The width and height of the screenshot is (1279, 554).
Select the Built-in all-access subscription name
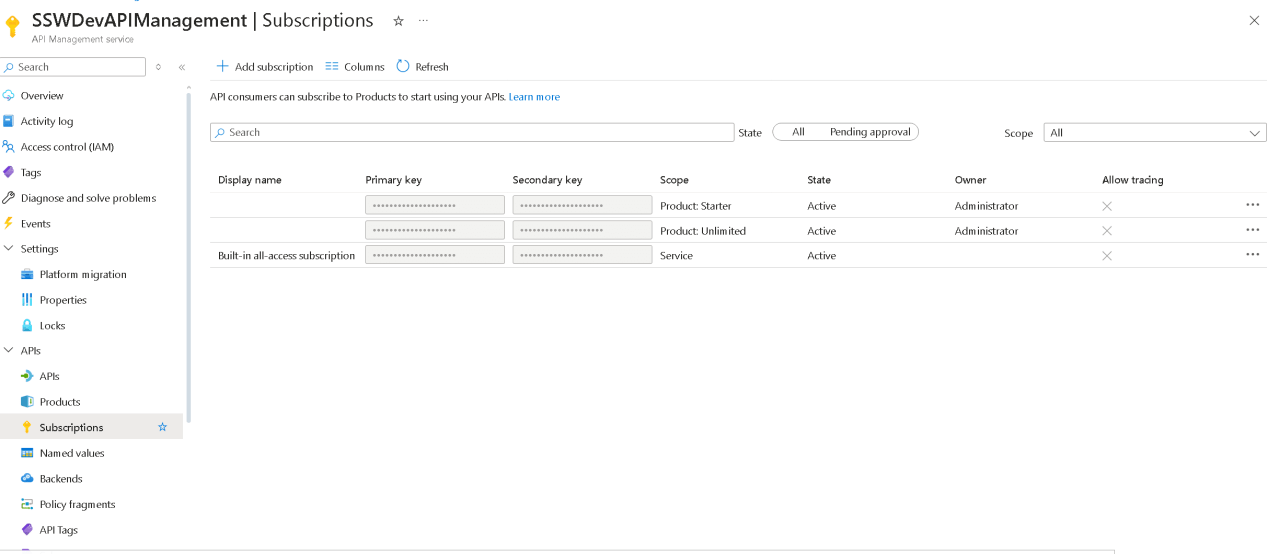tap(286, 256)
